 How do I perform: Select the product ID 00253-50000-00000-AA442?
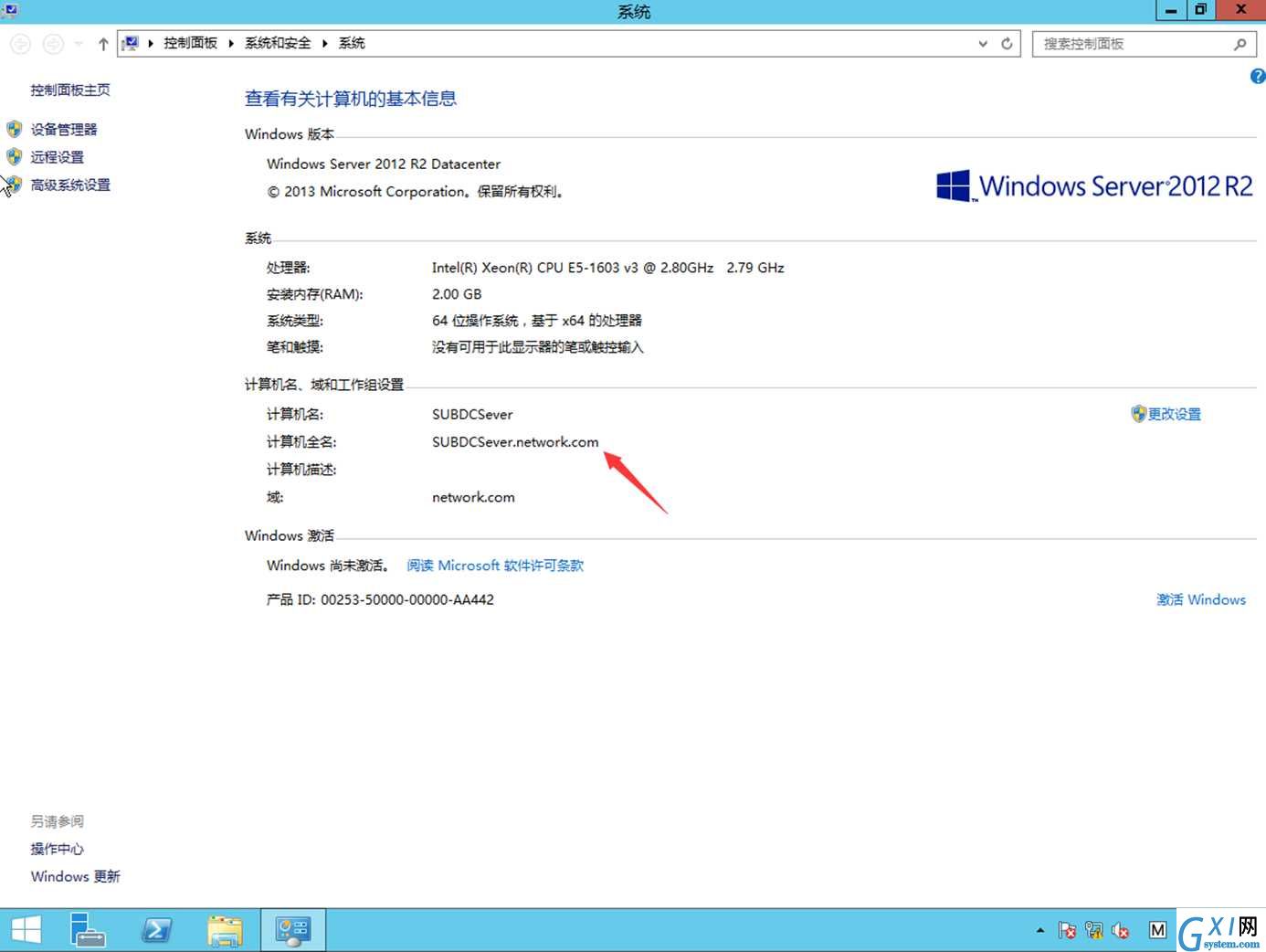407,599
